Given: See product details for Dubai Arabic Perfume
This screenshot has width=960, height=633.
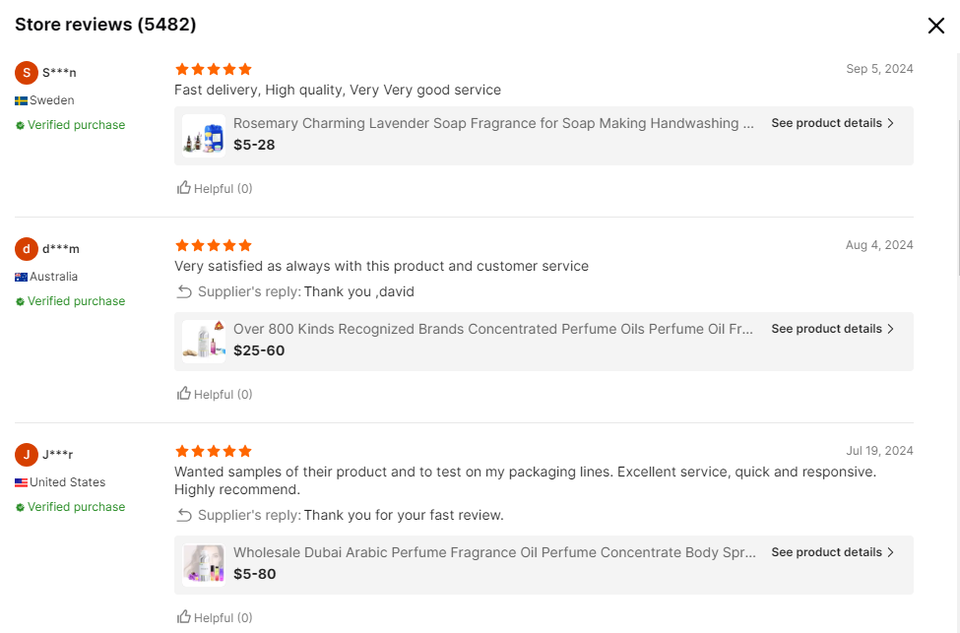Looking at the screenshot, I should click(832, 552).
